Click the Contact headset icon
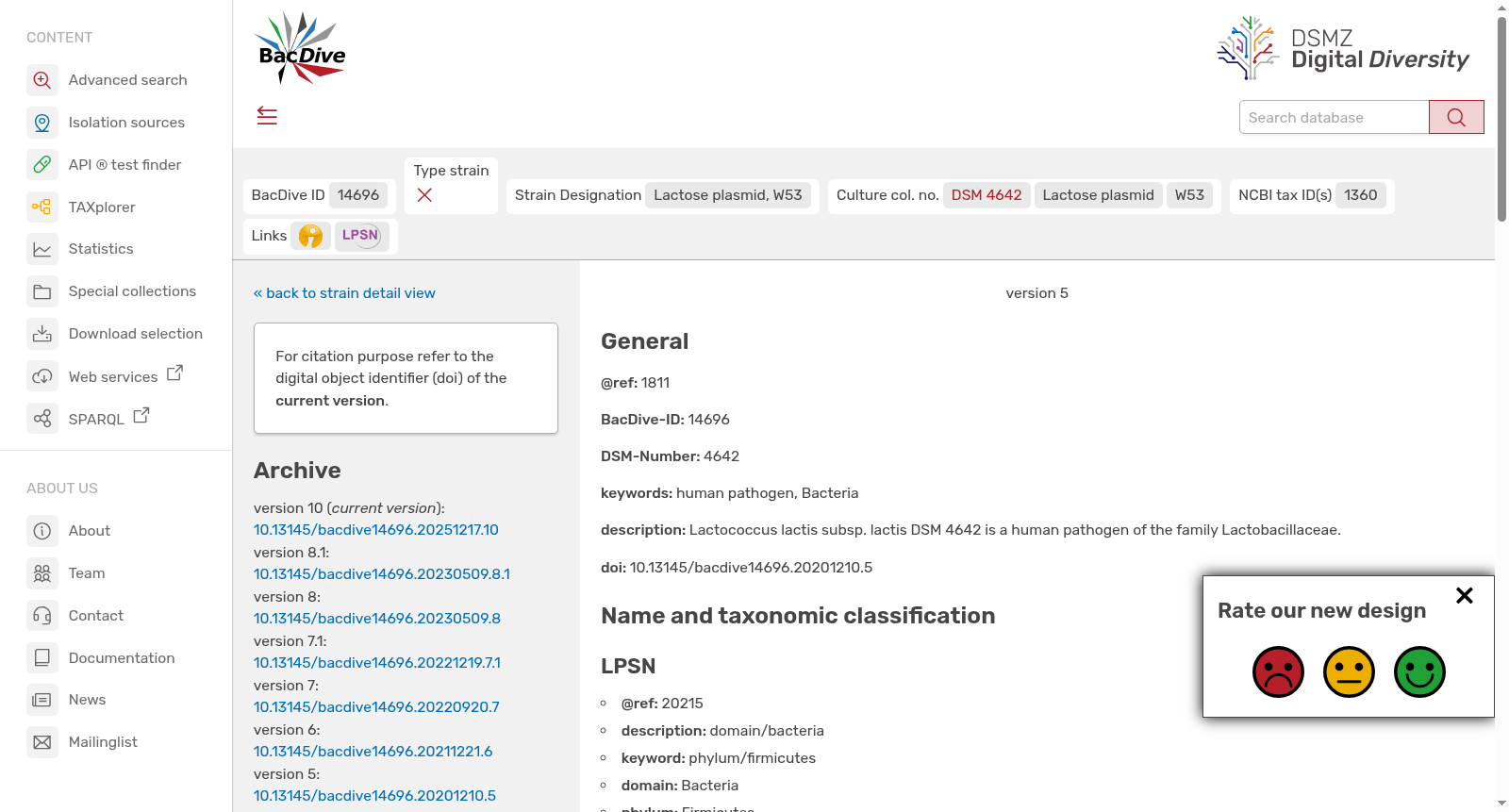1509x812 pixels. pyautogui.click(x=42, y=616)
